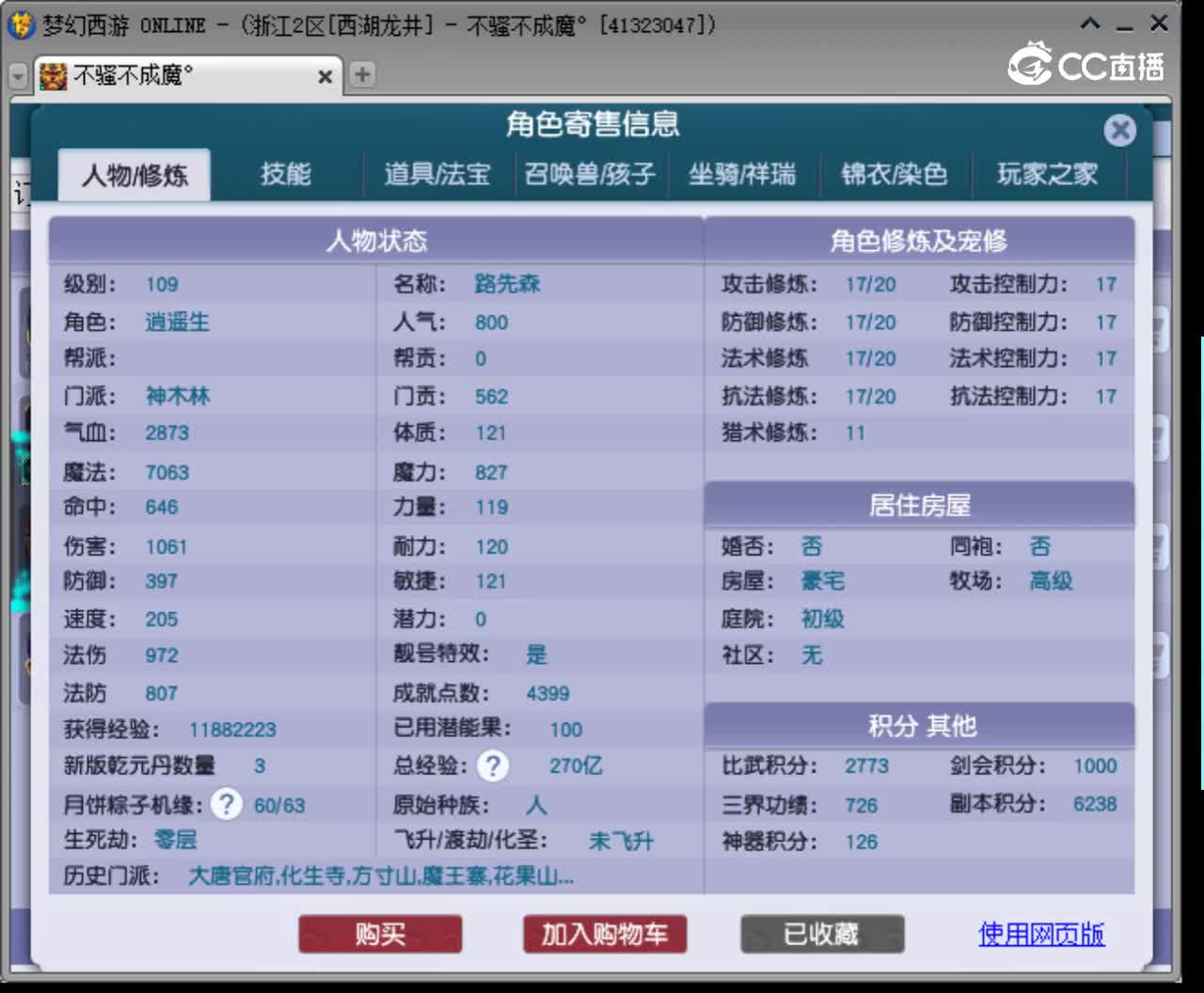Click the 飞升/渡劫/化圣 value 未飞升
1204x993 pixels.
(x=621, y=841)
